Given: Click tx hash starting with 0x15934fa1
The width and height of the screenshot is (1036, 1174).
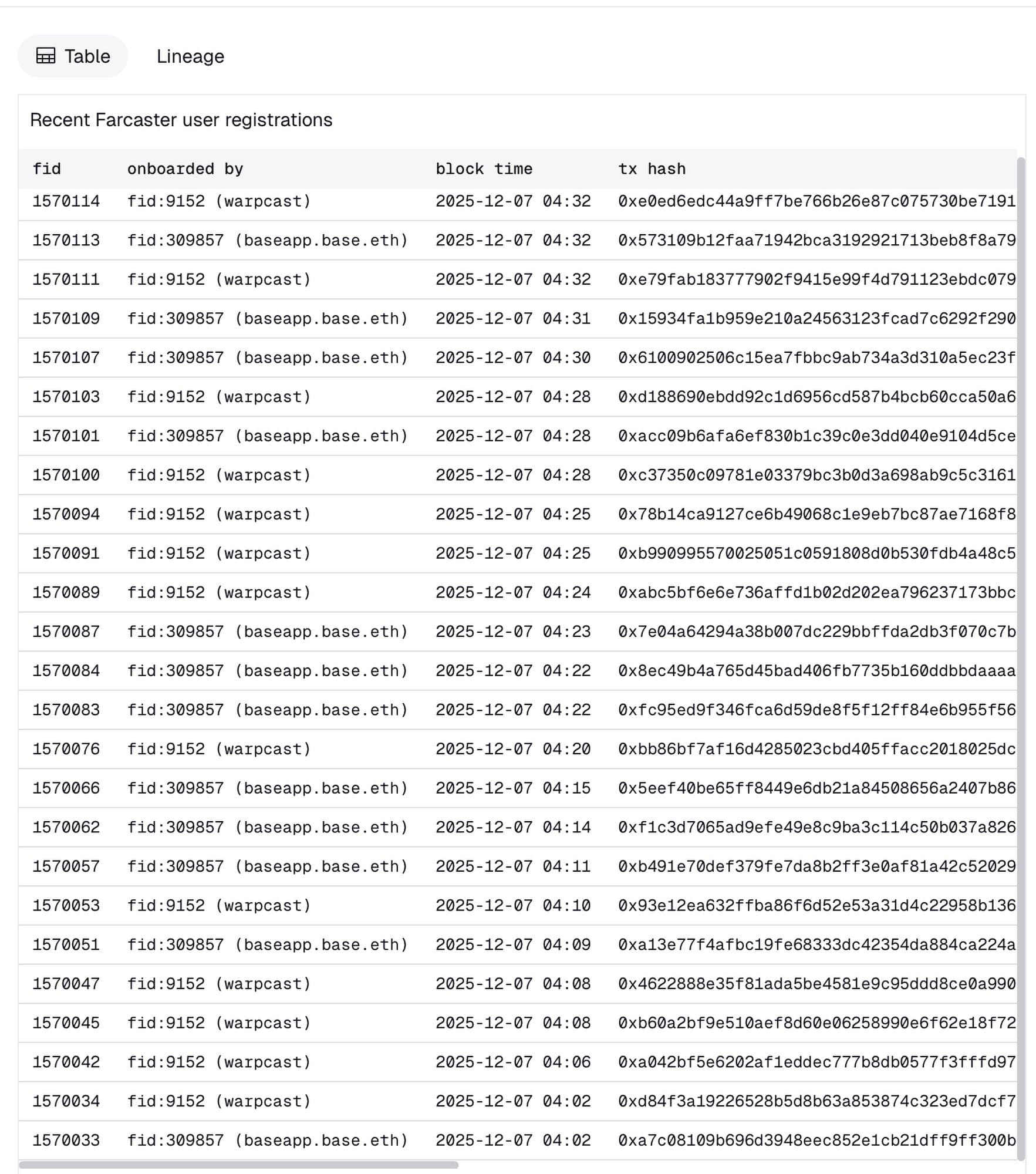Looking at the screenshot, I should [x=816, y=319].
